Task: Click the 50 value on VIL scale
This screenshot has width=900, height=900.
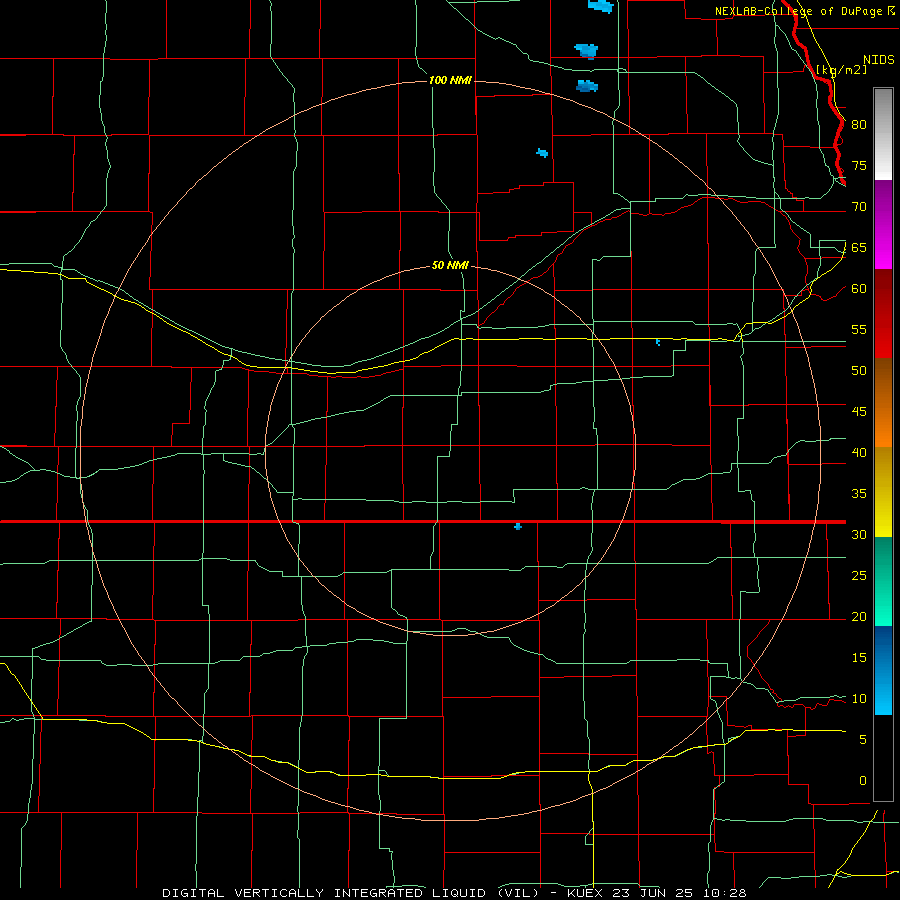Action: (859, 370)
